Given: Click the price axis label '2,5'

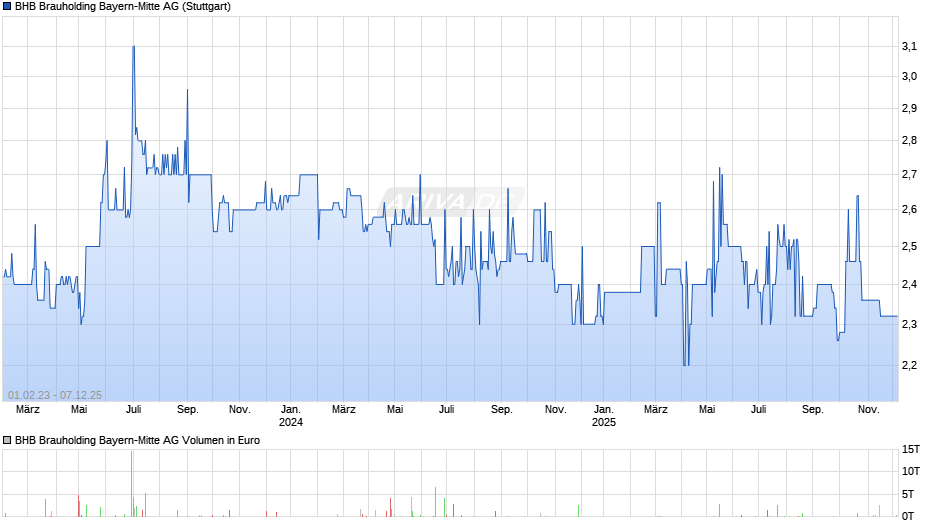Looking at the screenshot, I should pyautogui.click(x=909, y=247).
